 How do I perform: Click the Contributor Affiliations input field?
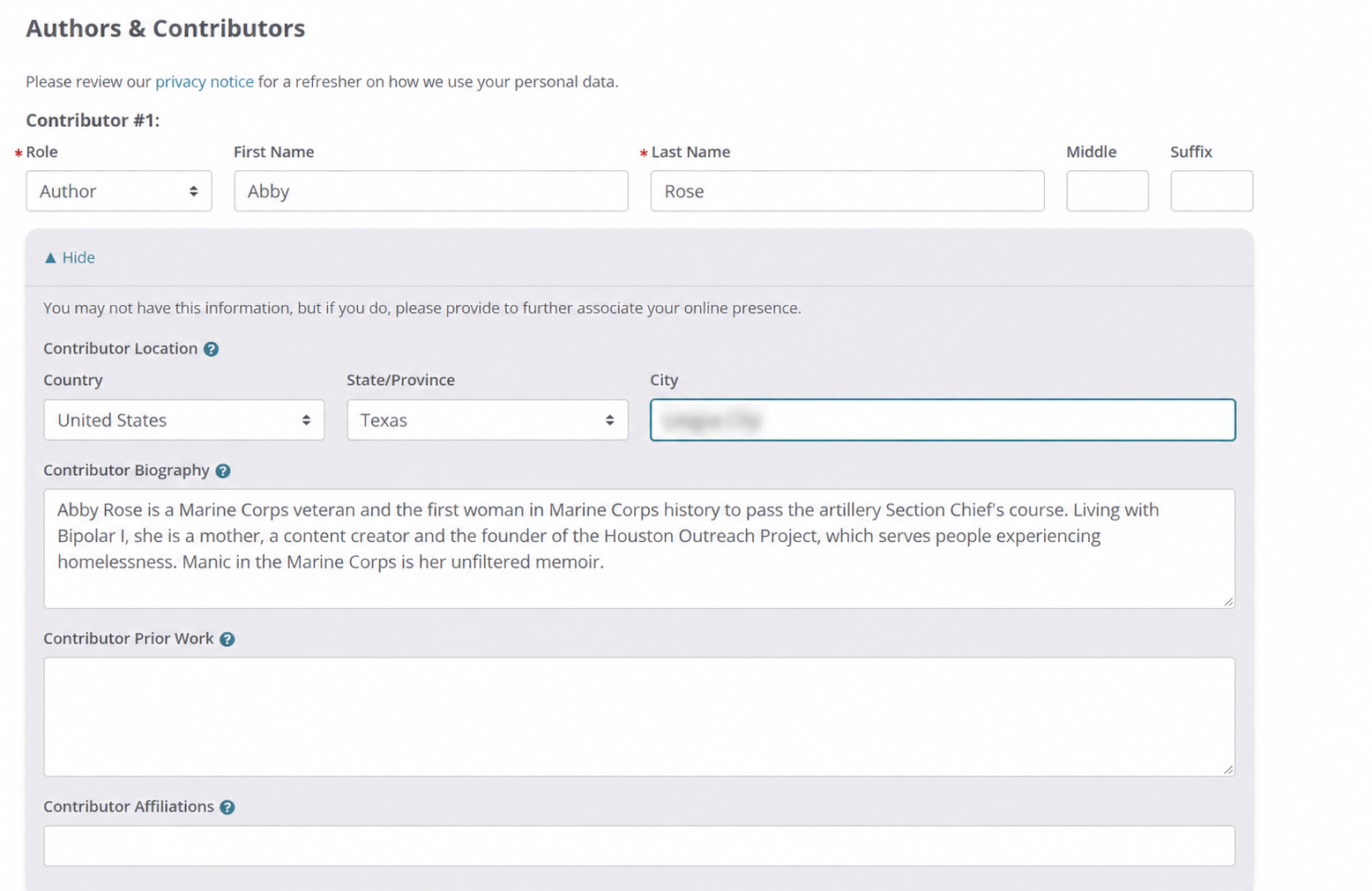[x=639, y=846]
